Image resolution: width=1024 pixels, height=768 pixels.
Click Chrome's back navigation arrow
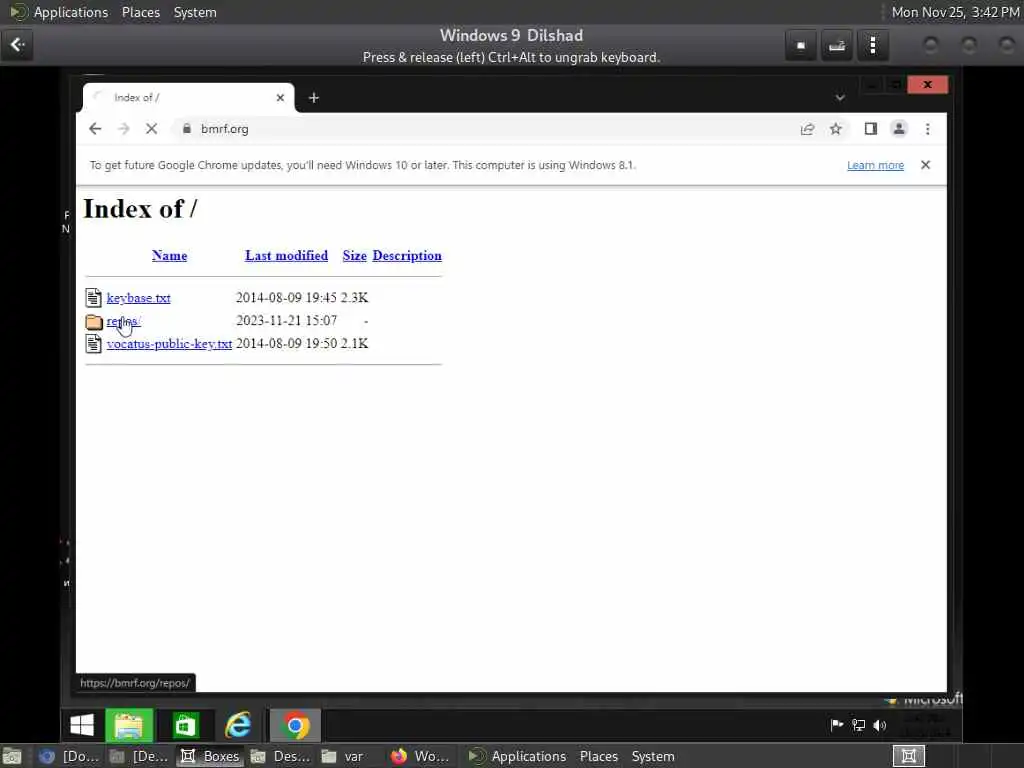[95, 129]
